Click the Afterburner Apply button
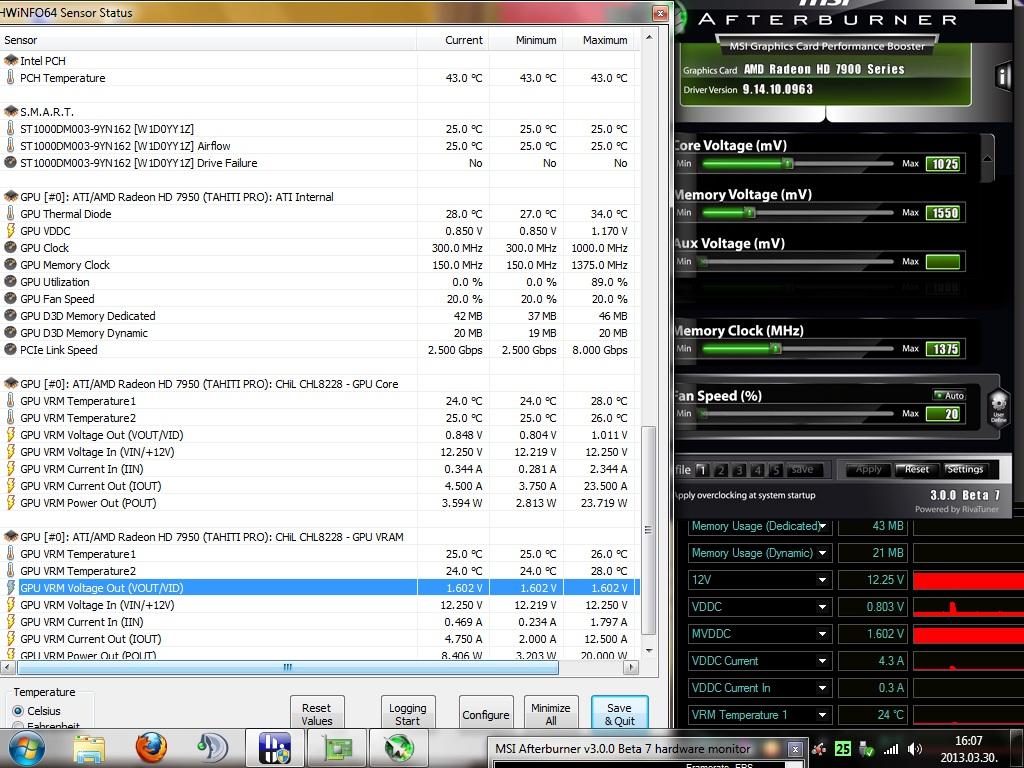Screen dimensions: 1024x768 click(x=868, y=469)
